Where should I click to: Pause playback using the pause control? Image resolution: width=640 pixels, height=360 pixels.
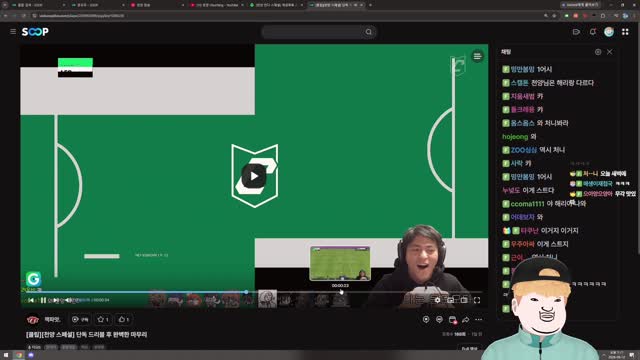(x=43, y=300)
